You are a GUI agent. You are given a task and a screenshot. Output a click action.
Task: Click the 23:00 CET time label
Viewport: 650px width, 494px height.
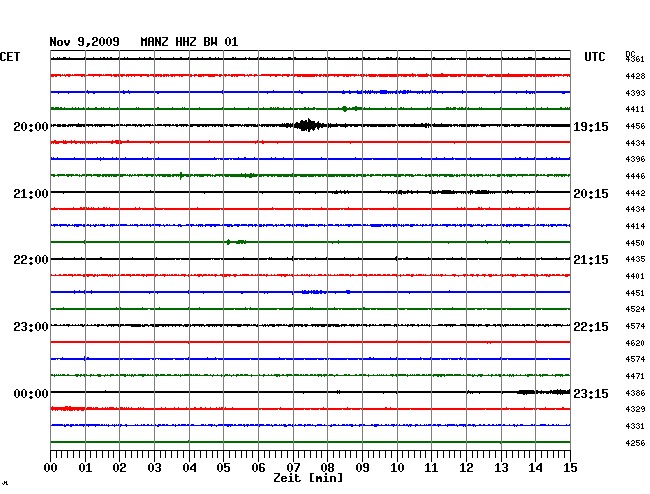(30, 327)
